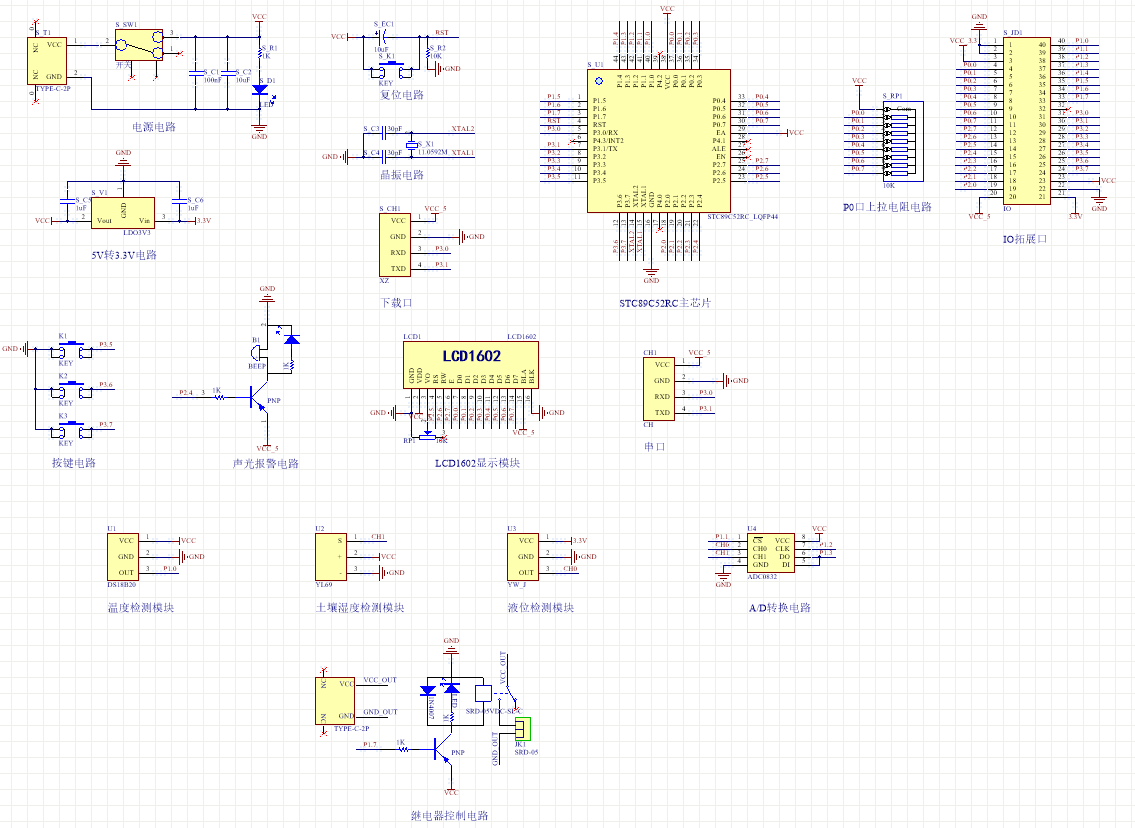The image size is (1135, 828).
Task: Click capacitor S_C3 30pF
Action: (x=384, y=132)
